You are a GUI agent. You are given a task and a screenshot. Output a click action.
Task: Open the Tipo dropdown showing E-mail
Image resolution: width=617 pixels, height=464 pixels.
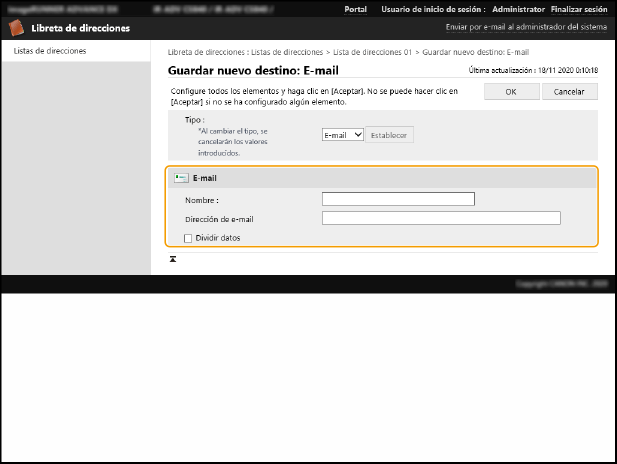[342, 134]
